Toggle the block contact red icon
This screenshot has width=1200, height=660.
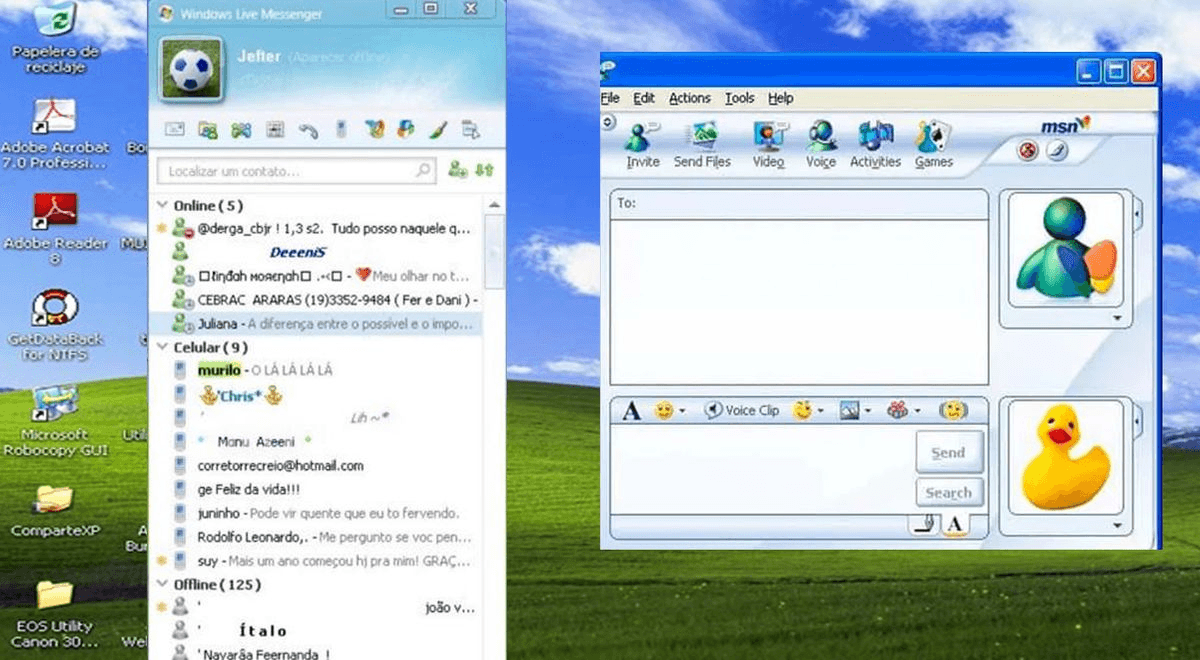click(x=1027, y=150)
